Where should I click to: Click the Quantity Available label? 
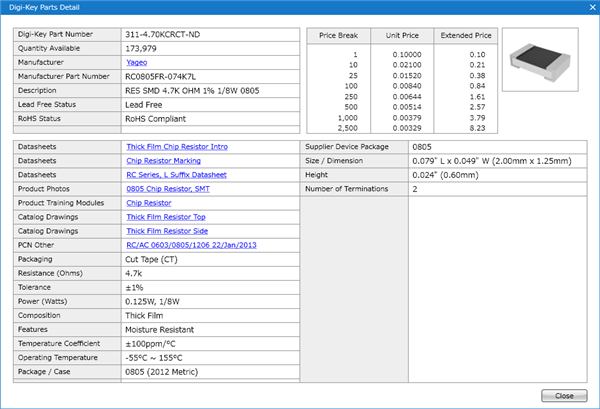click(x=49, y=49)
